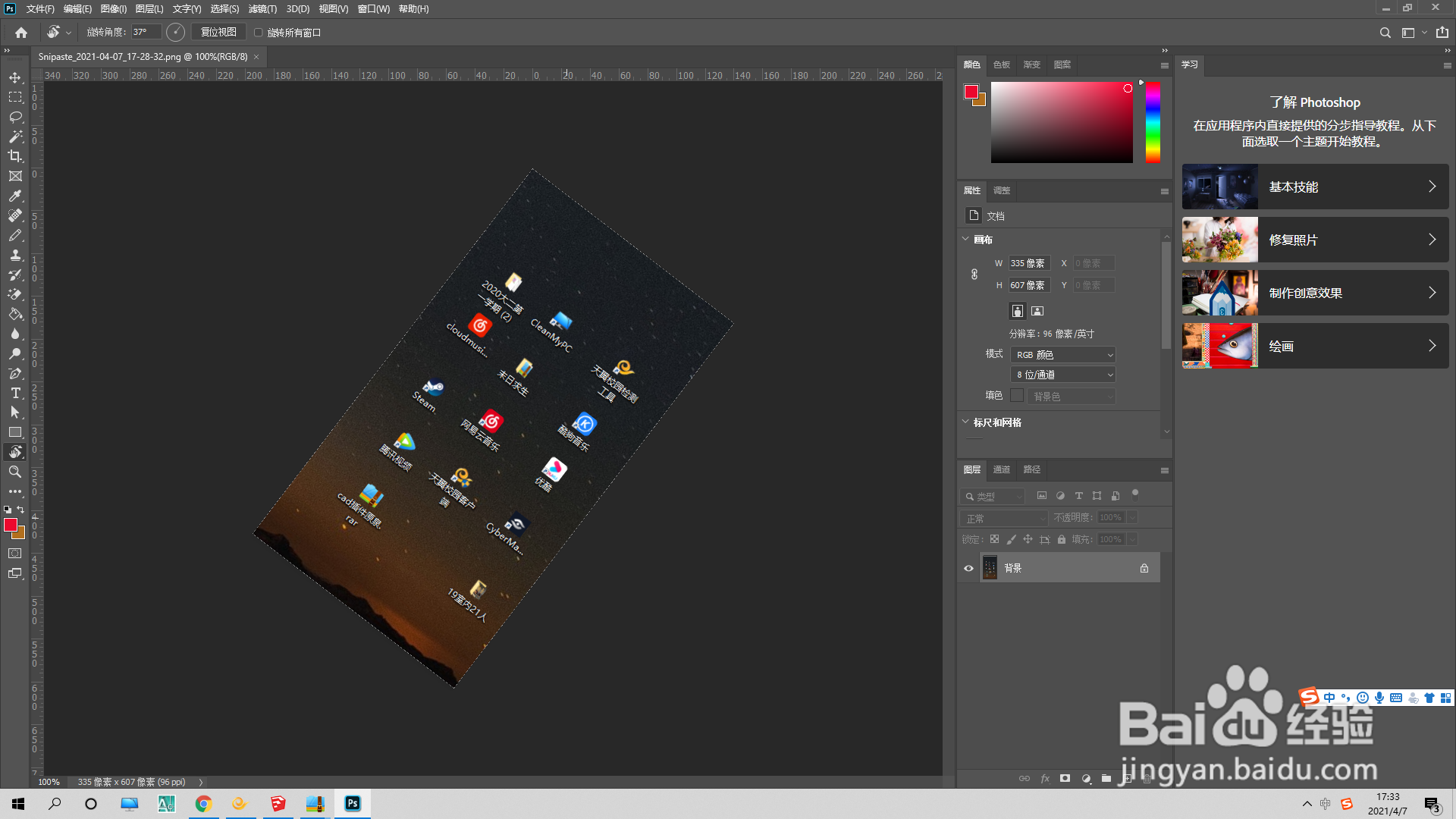Toggle lock position in Layers panel
1456x819 pixels.
1028,539
